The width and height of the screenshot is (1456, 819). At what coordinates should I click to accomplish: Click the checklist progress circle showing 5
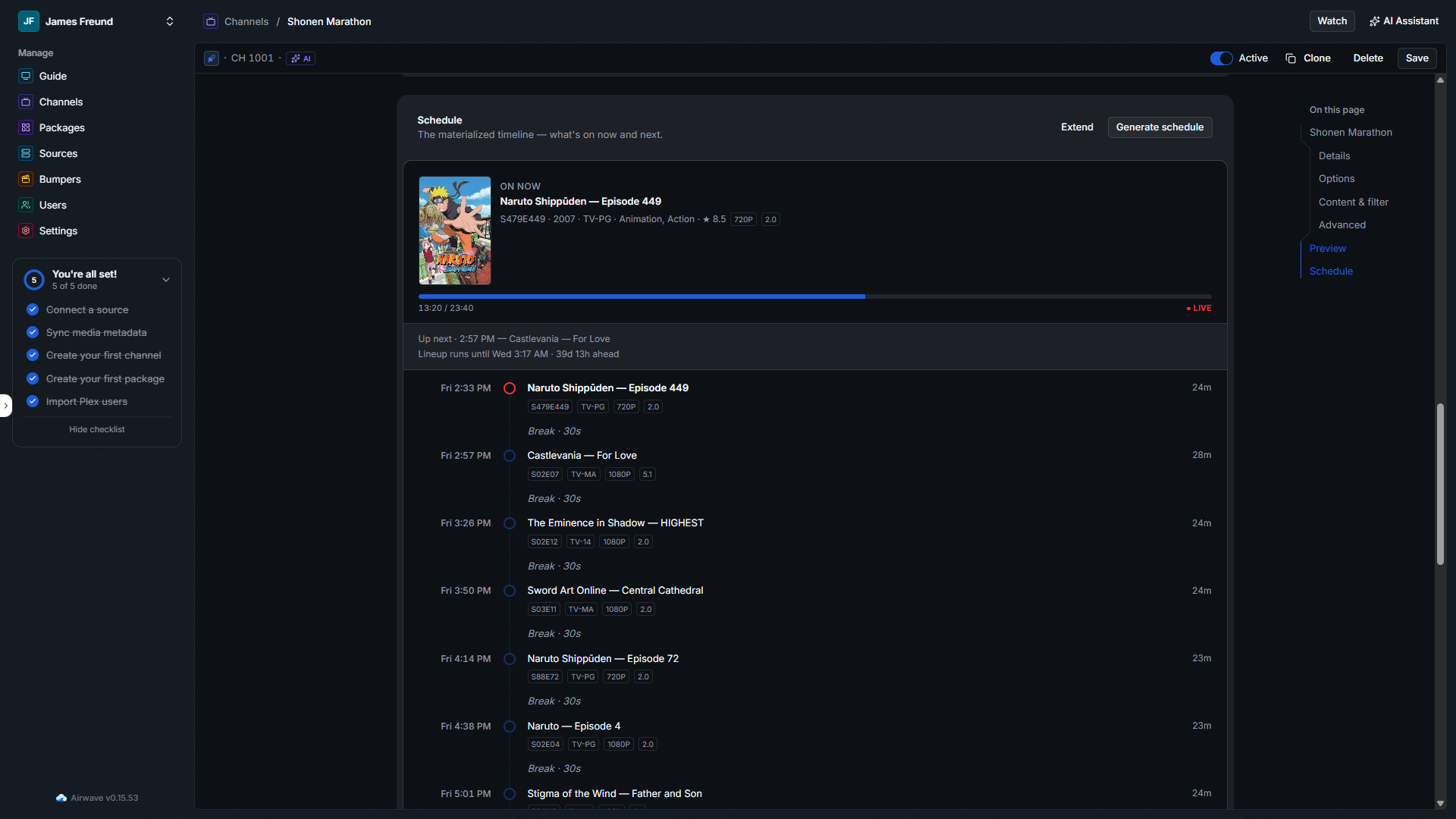click(34, 280)
